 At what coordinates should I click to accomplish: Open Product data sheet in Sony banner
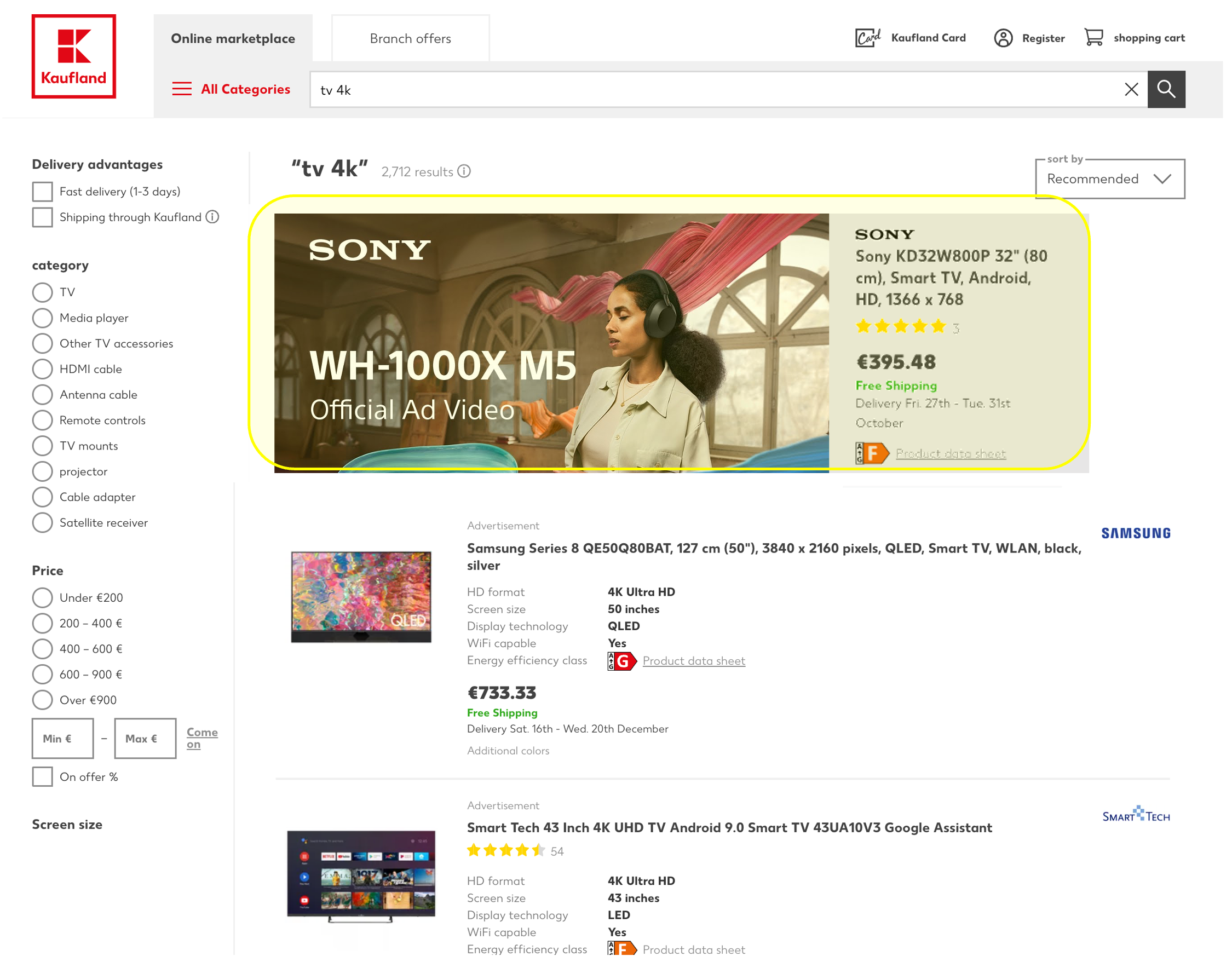pos(952,454)
